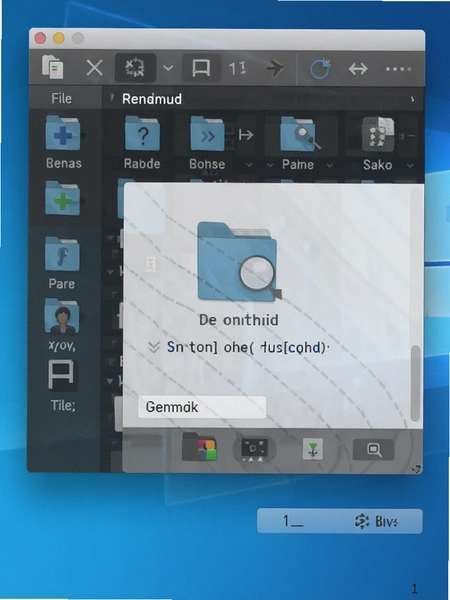Click the arrow pointer toolbar icon

(x=276, y=69)
